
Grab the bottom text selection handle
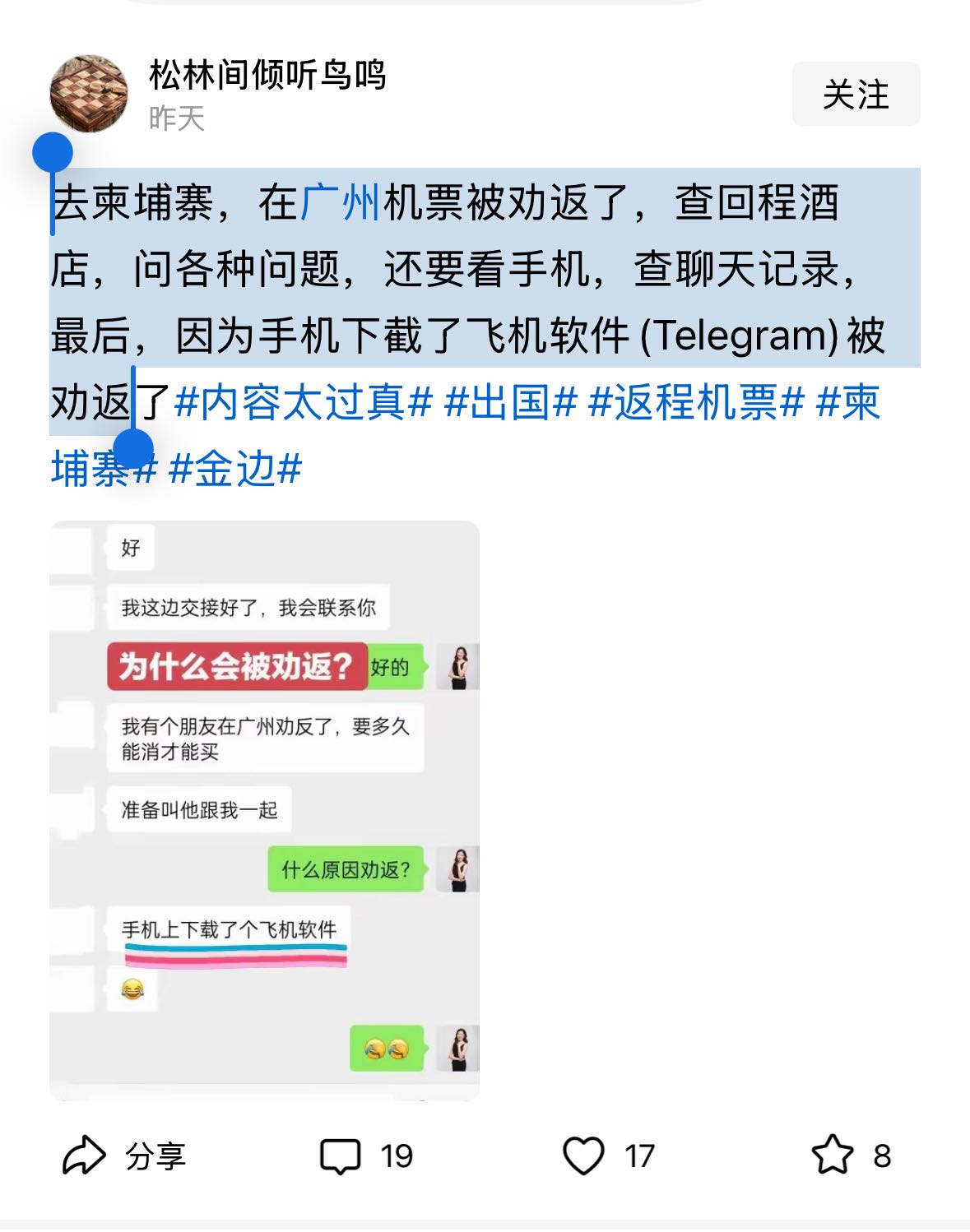click(x=133, y=449)
